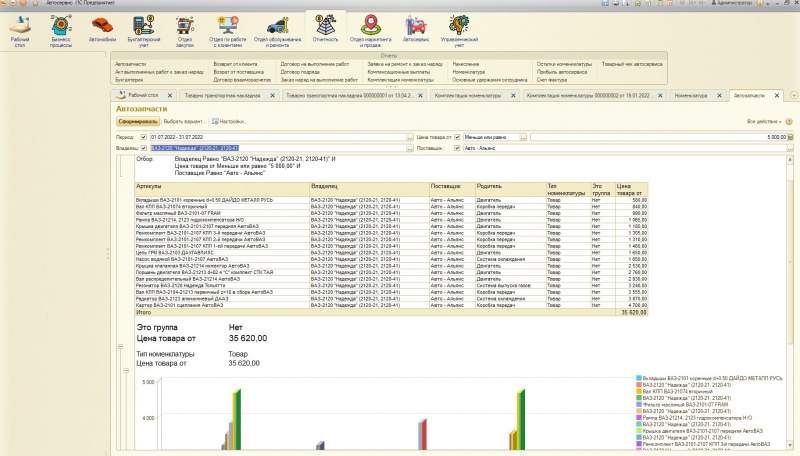This screenshot has width=800, height=456.
Task: Open the Автомобили section with red car icon
Action: (x=102, y=29)
